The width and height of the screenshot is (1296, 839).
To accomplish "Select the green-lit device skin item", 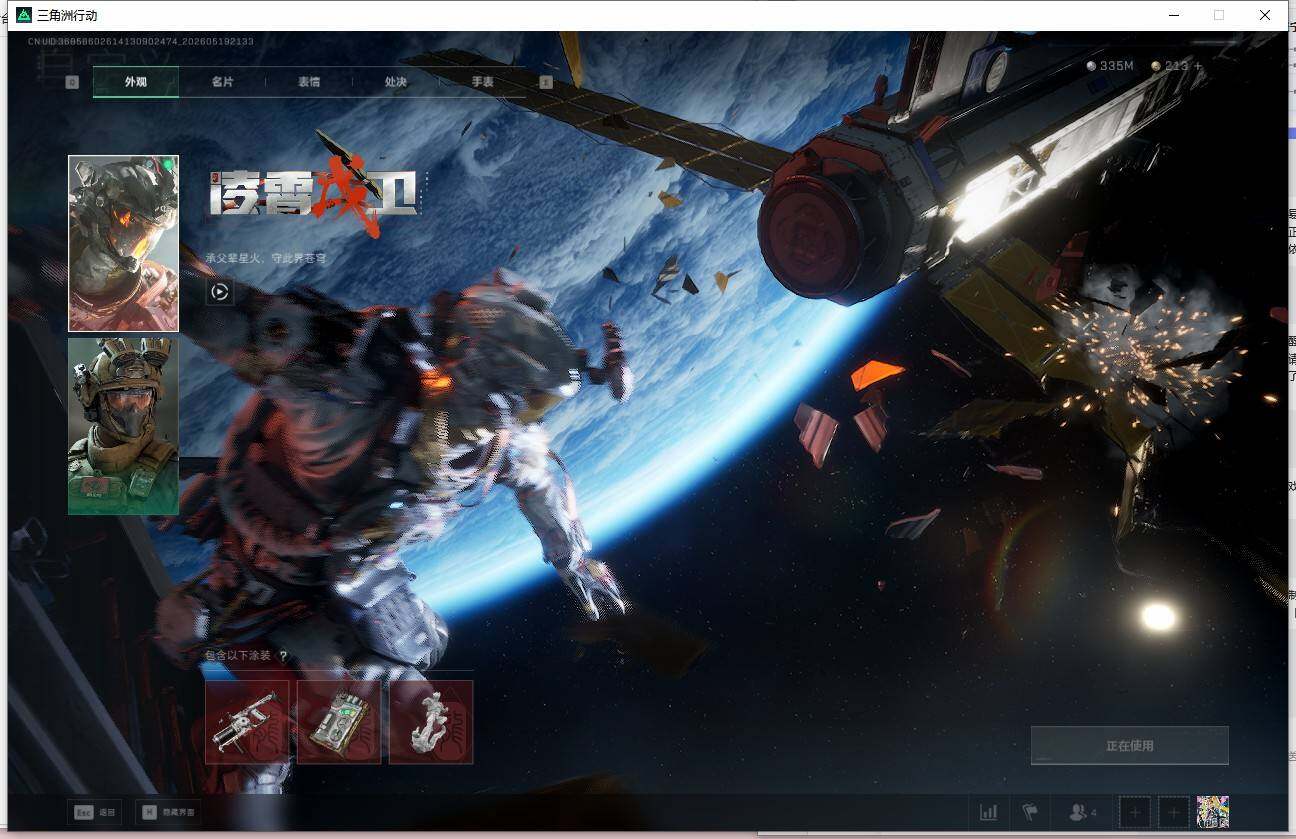I will pyautogui.click(x=339, y=722).
